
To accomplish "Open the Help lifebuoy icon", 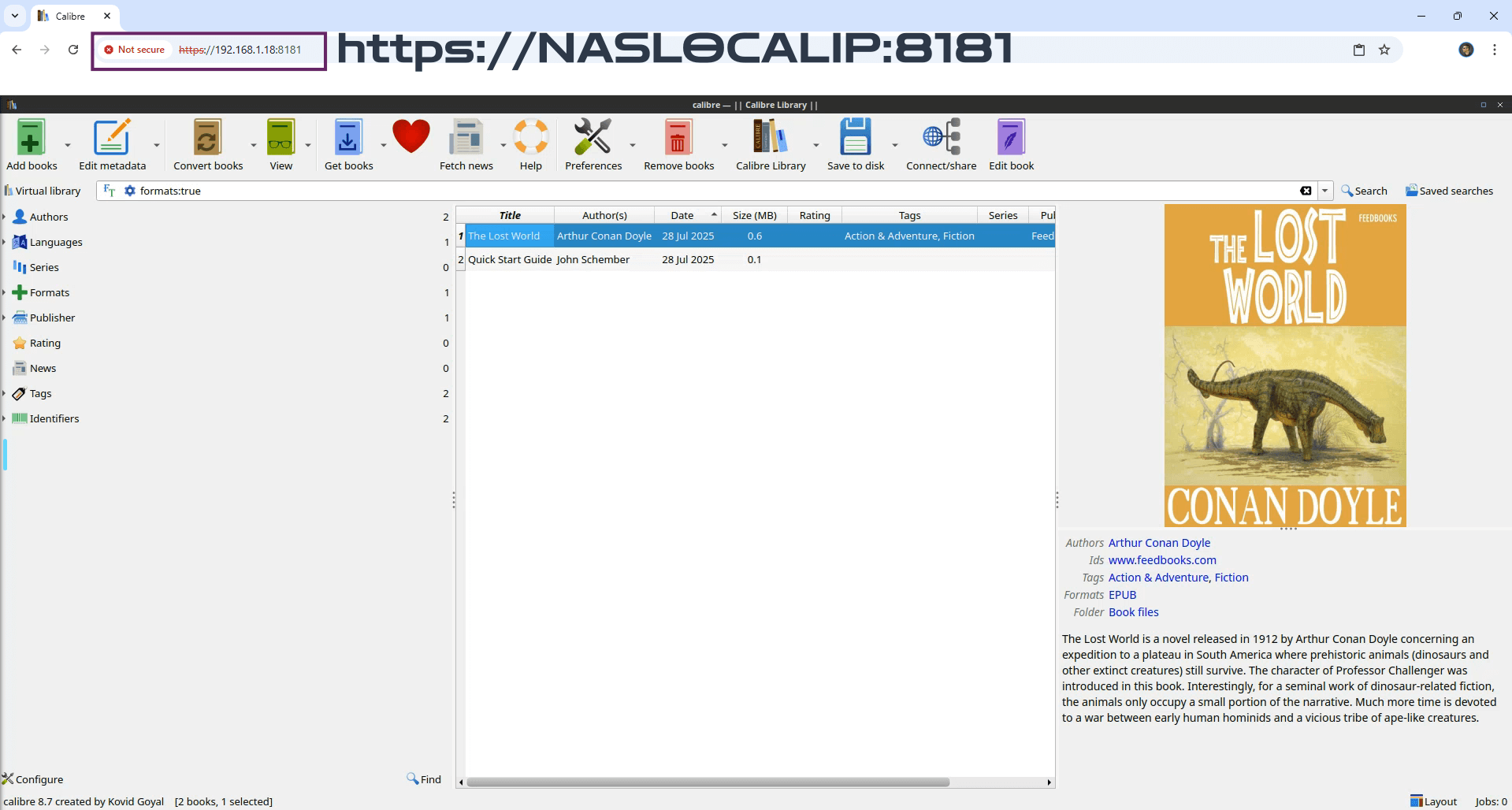I will click(531, 138).
